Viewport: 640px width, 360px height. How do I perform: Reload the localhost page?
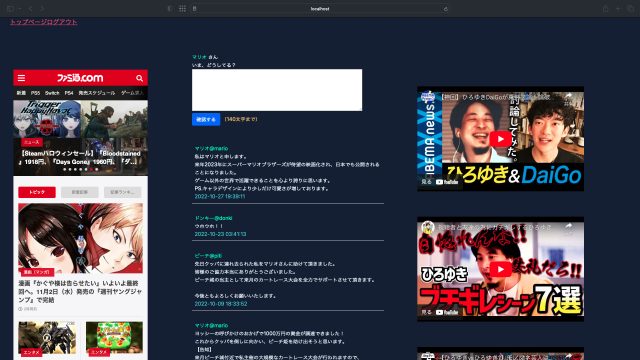(x=446, y=9)
